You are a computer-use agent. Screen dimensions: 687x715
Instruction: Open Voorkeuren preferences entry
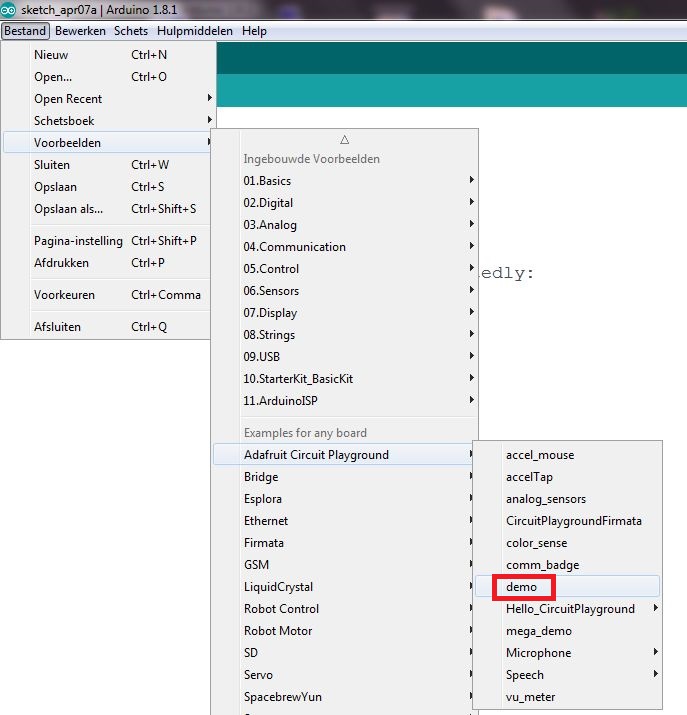pos(108,295)
